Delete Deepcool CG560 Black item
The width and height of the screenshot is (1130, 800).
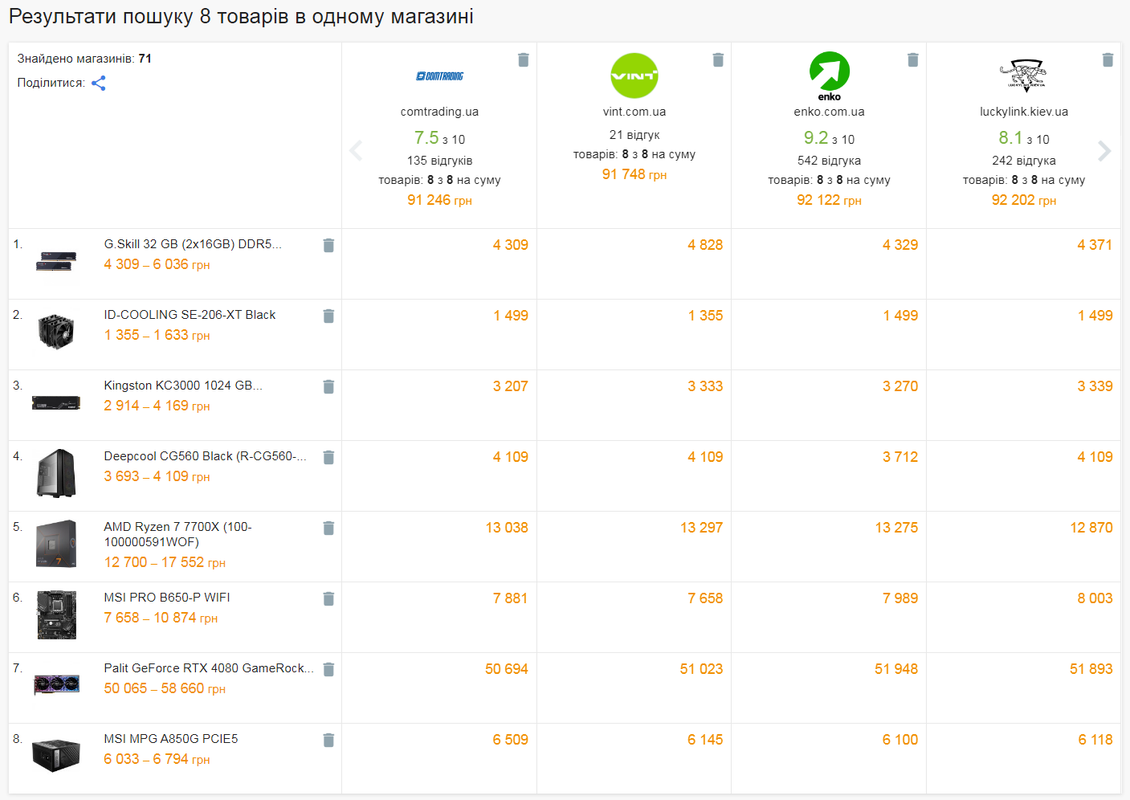[329, 458]
